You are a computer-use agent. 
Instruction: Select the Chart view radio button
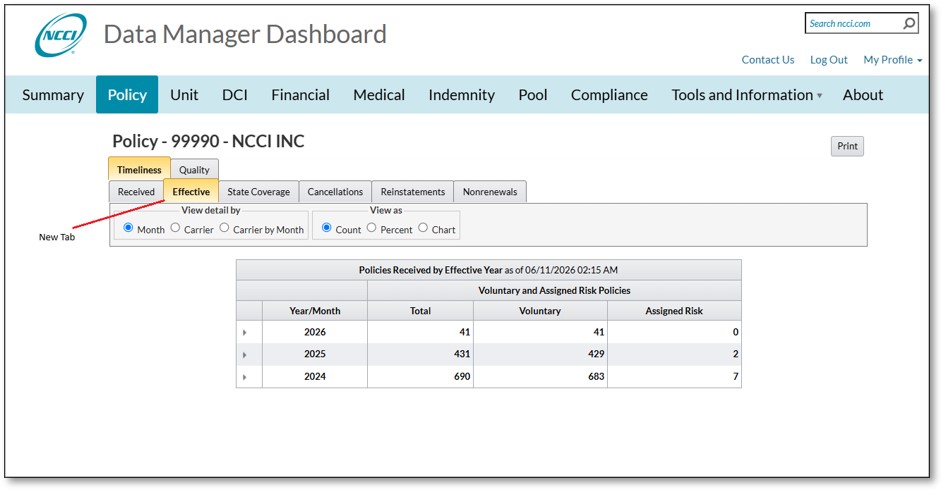[423, 228]
